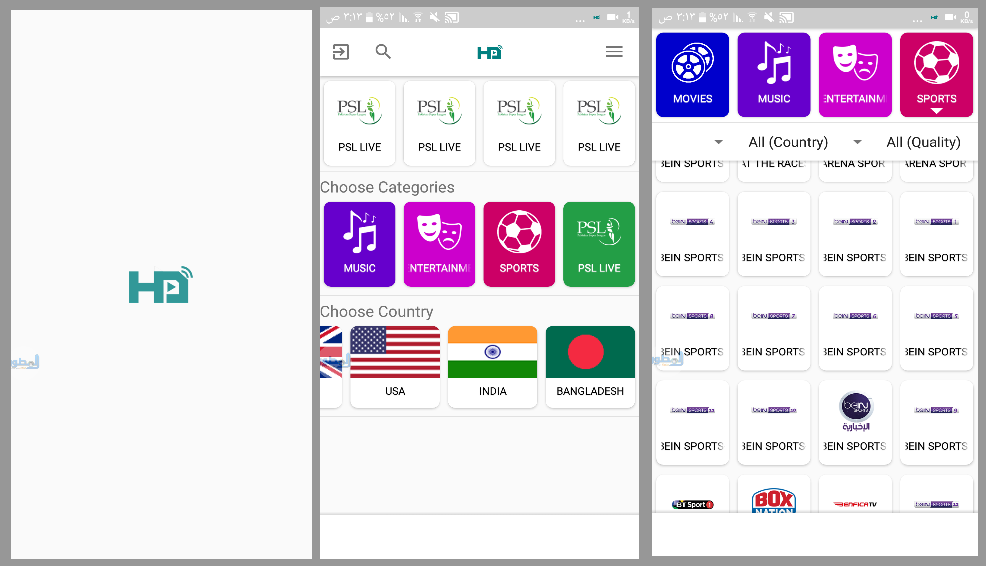986x566 pixels.
Task: Open Music tile under Choose Categories
Action: [359, 244]
